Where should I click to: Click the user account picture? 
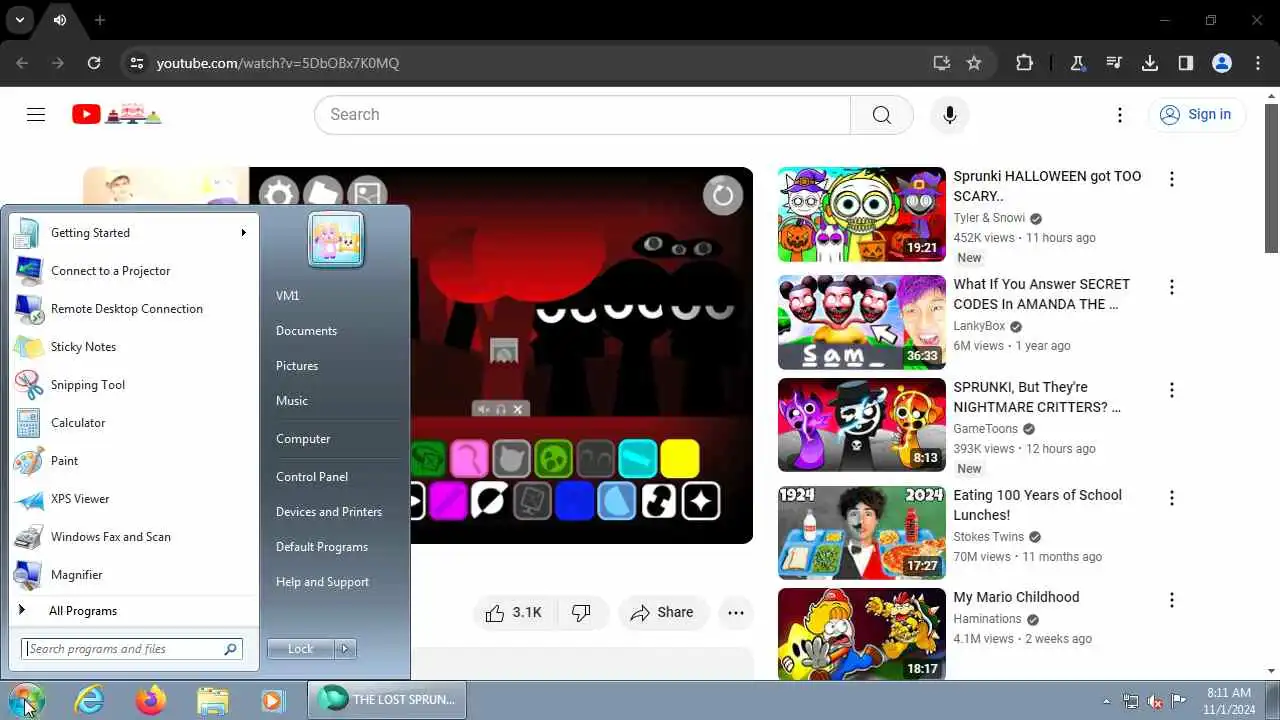click(336, 240)
